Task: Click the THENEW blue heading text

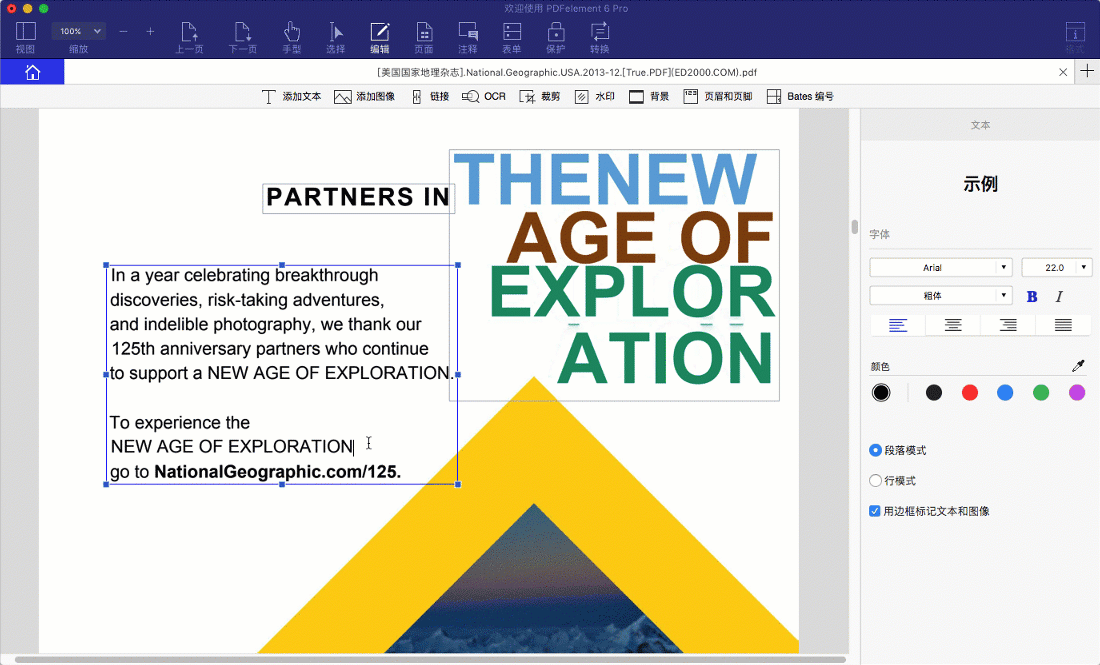Action: pos(605,180)
